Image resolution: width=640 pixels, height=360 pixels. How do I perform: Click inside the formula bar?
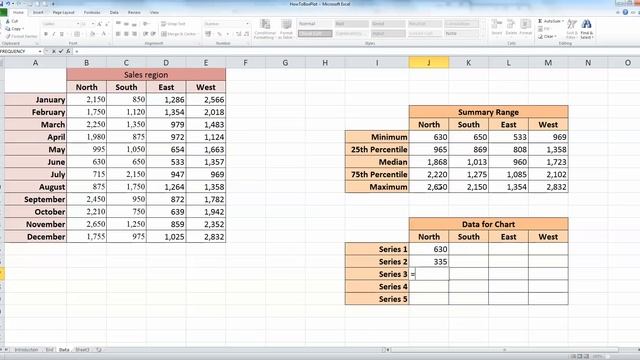[x=355, y=51]
